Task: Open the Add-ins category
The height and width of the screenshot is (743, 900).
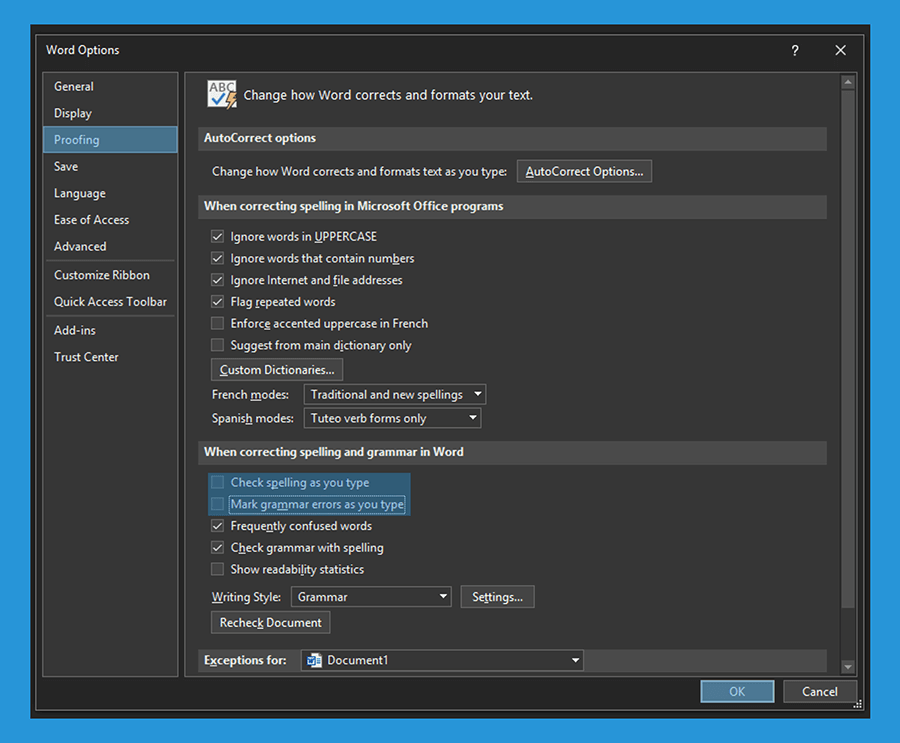Action: [x=110, y=330]
